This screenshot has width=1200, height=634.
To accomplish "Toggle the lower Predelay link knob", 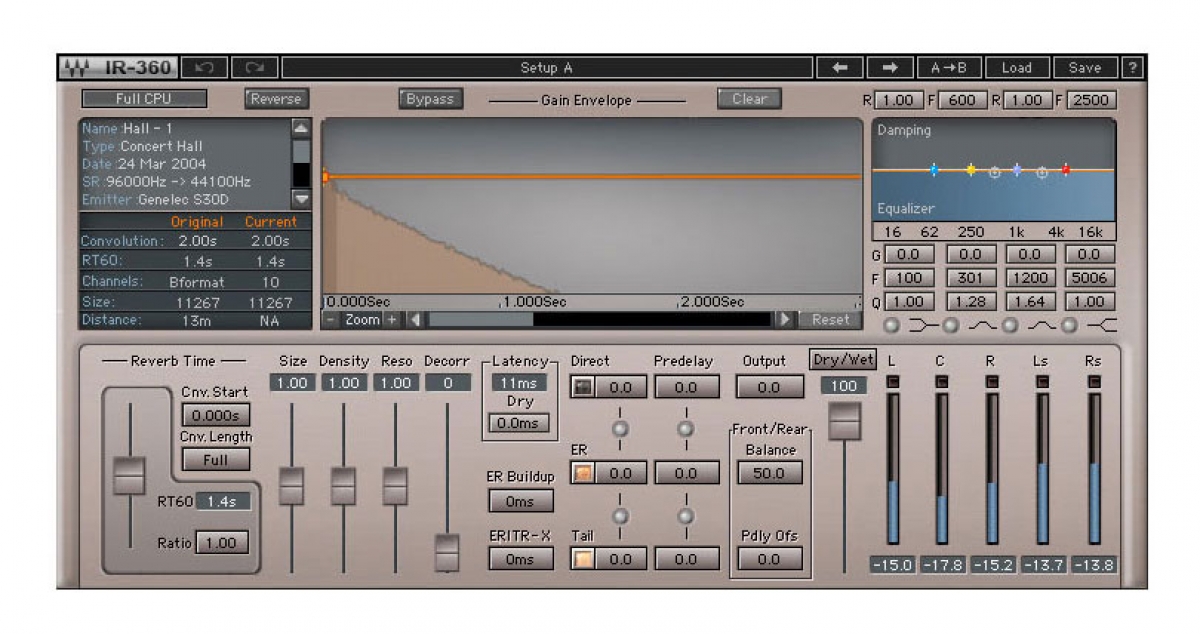I will pyautogui.click(x=686, y=516).
